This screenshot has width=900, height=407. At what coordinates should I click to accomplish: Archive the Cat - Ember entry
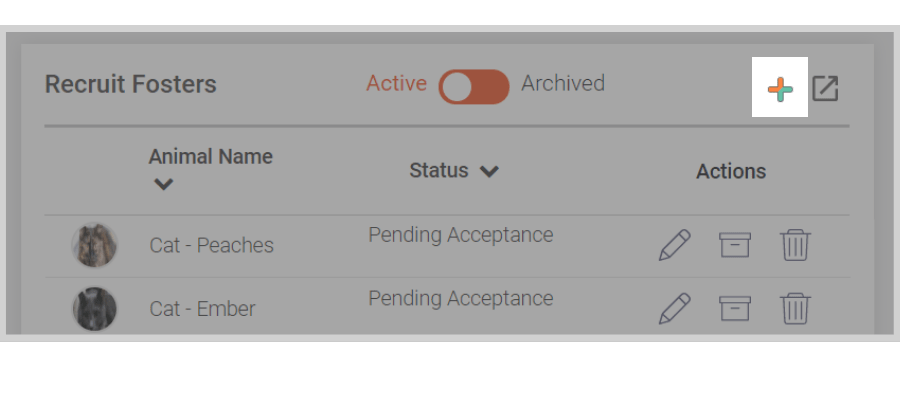pos(735,309)
